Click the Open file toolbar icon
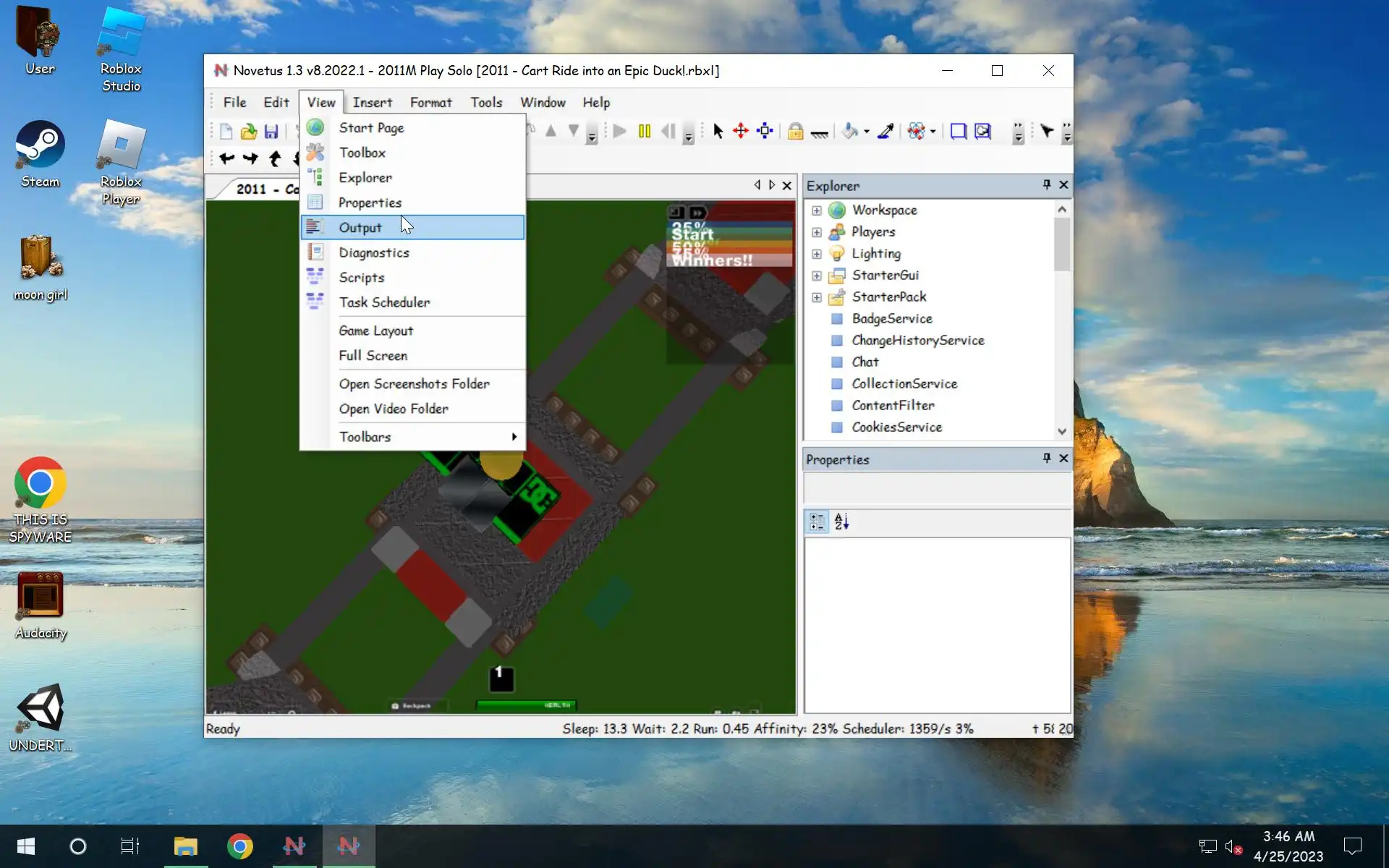 pos(248,131)
